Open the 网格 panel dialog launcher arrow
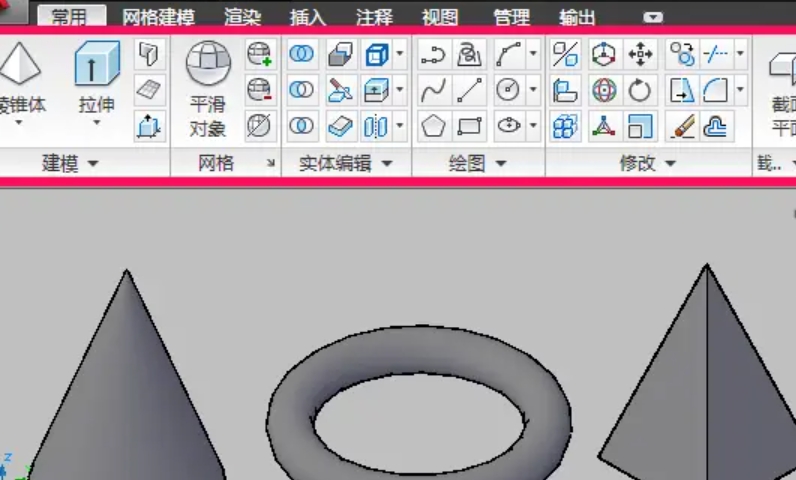Image resolution: width=796 pixels, height=480 pixels. [x=271, y=163]
